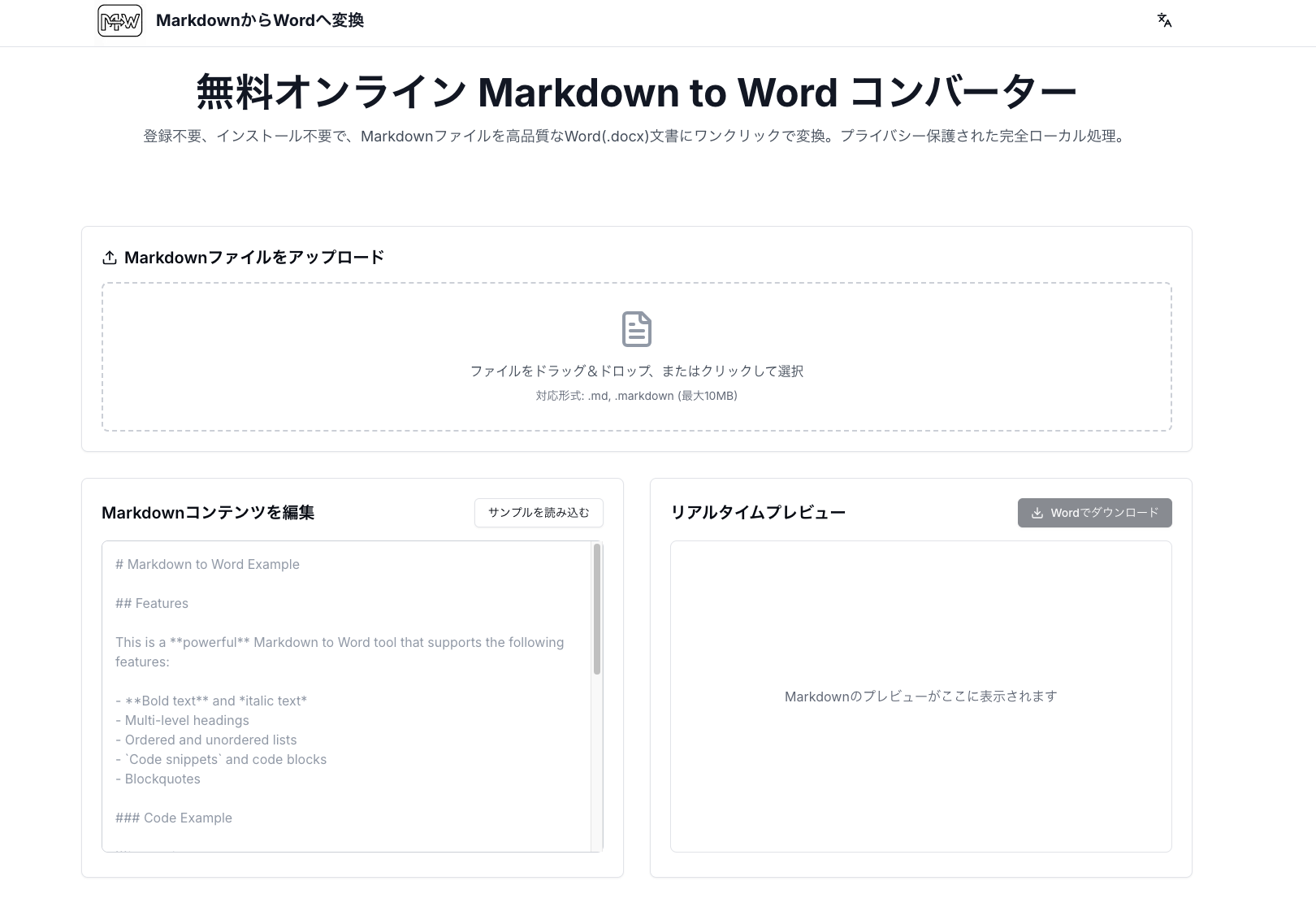Click the document file icon in the drop zone
Image resolution: width=1316 pixels, height=907 pixels.
click(636, 329)
